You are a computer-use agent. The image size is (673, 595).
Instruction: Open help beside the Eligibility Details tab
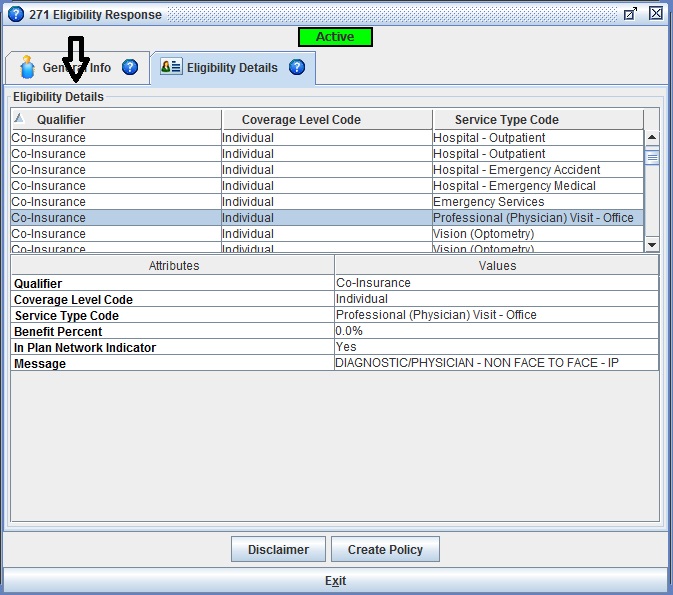pos(297,67)
